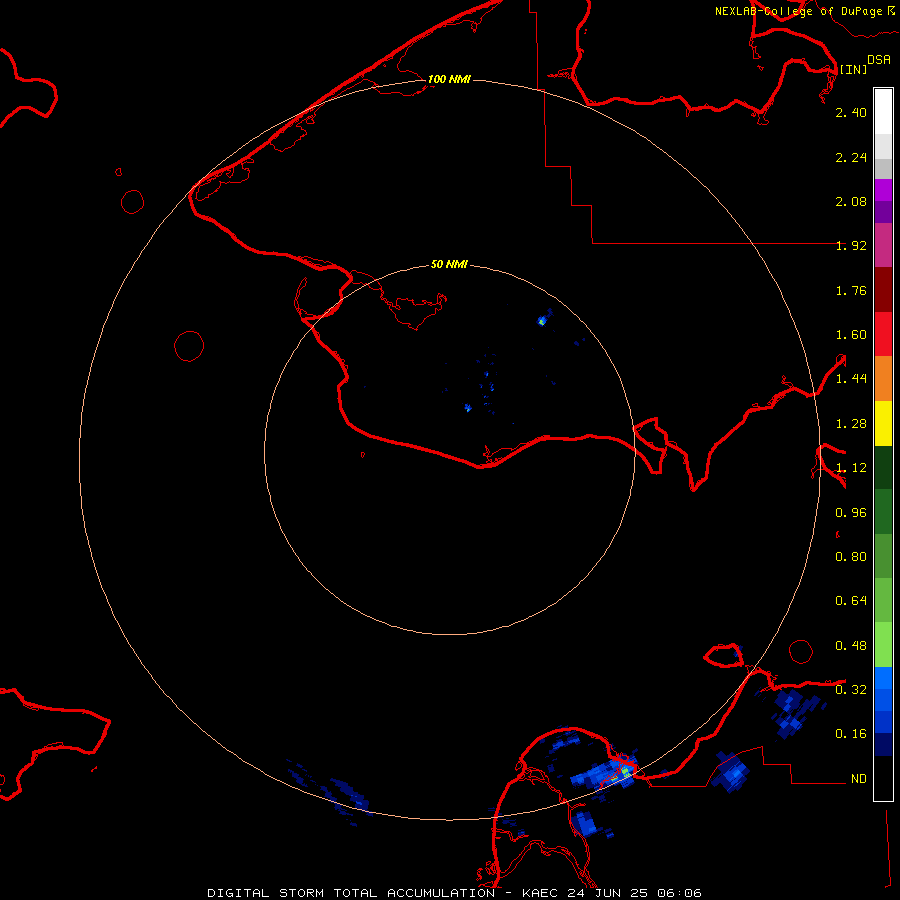Click the 'DSA' product label
The image size is (900, 900).
click(x=879, y=60)
